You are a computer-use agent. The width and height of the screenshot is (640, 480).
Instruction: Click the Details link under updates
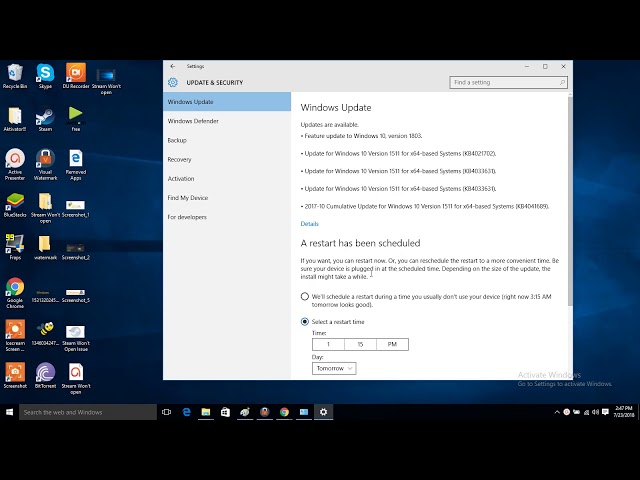pos(309,224)
